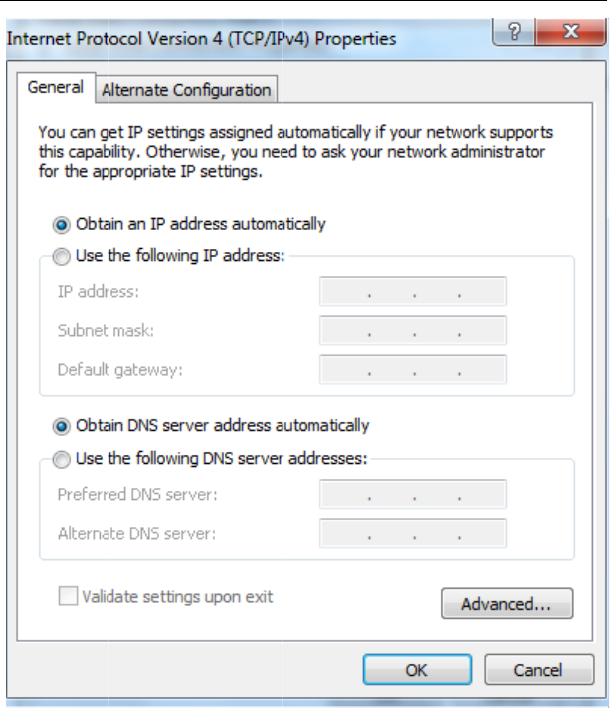Click the Default gateway input field

[412, 370]
